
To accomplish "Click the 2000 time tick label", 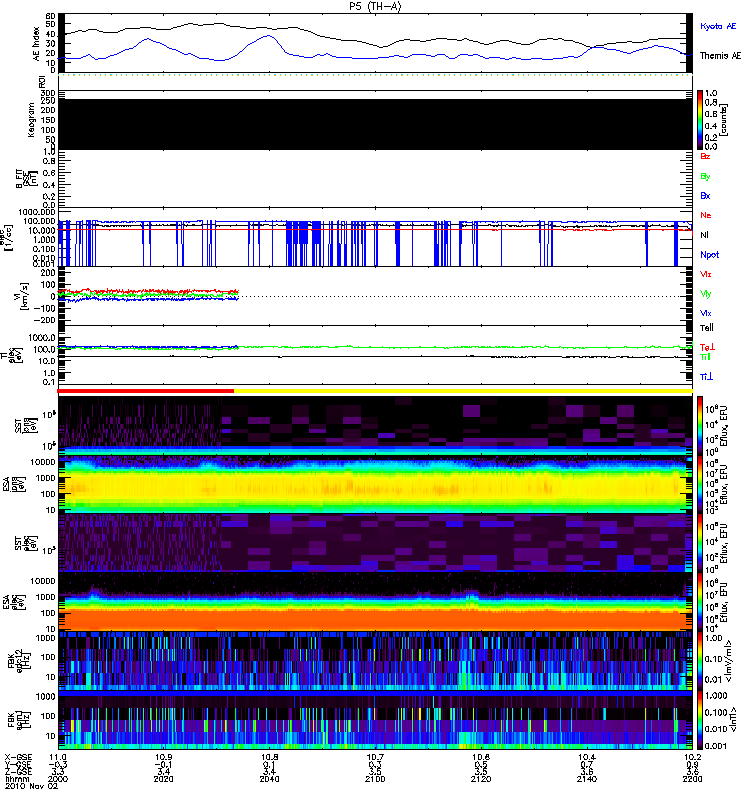I will pyautogui.click(x=58, y=779).
